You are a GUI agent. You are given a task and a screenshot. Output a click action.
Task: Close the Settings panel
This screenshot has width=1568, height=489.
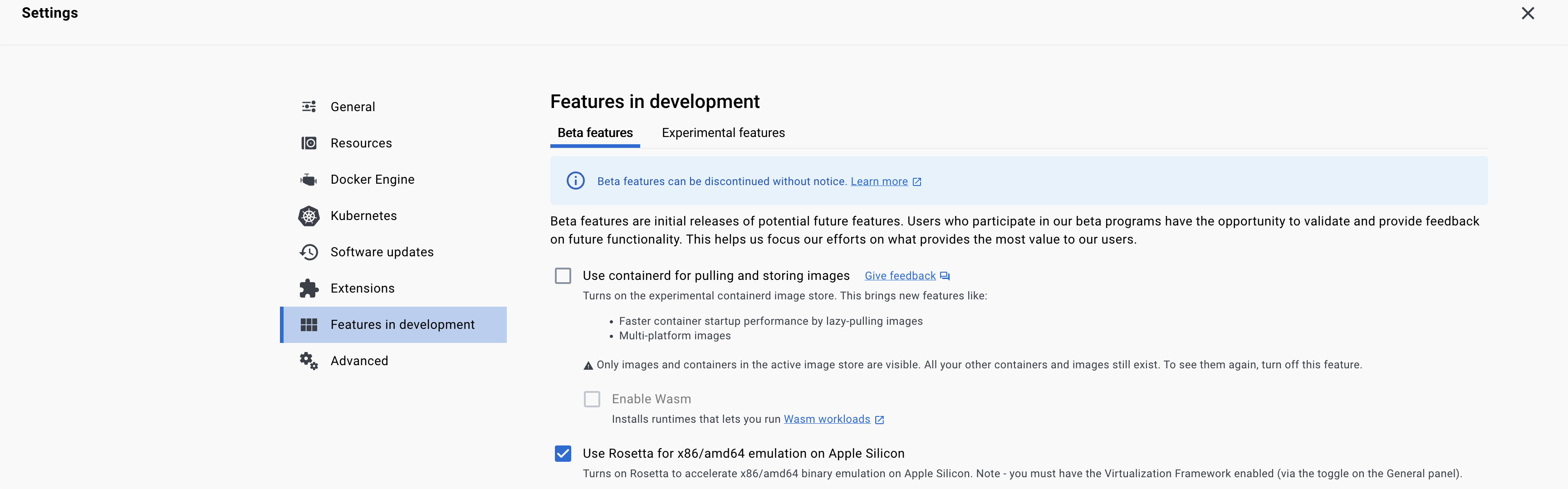(1527, 13)
